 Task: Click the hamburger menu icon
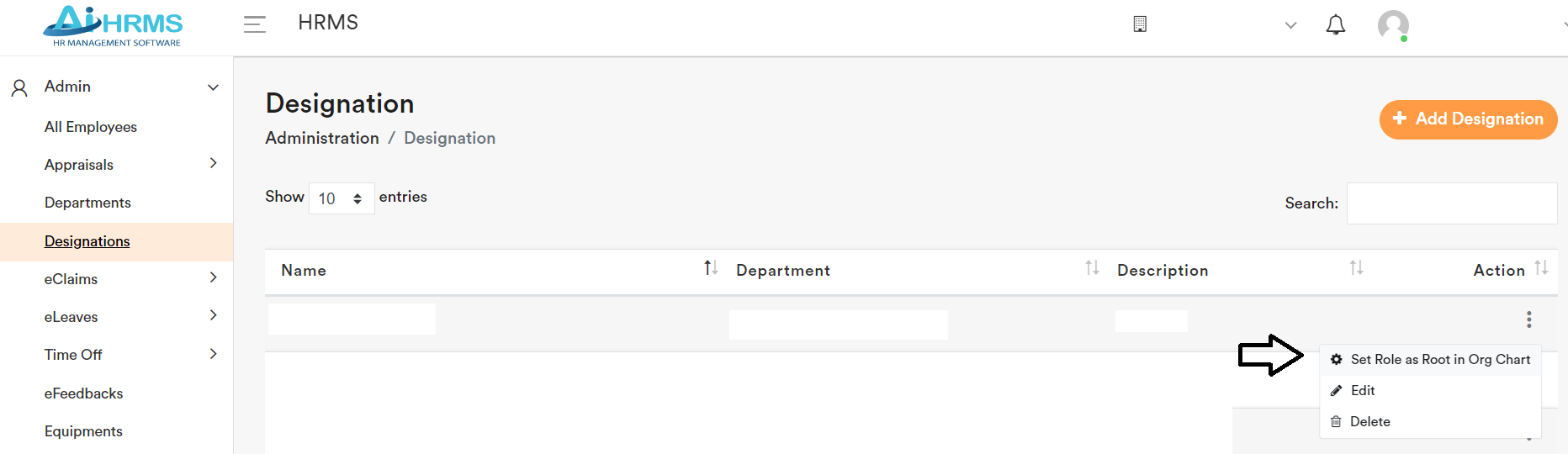coord(254,24)
